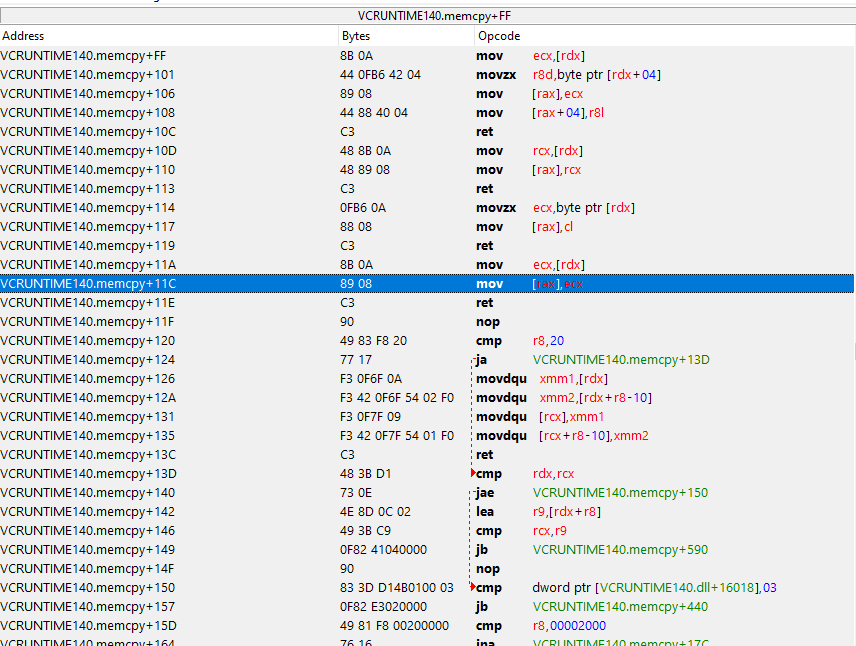Screen dimensions: 856x646
Task: Select the nop instruction at memcpy+11F
Action: pos(488,322)
